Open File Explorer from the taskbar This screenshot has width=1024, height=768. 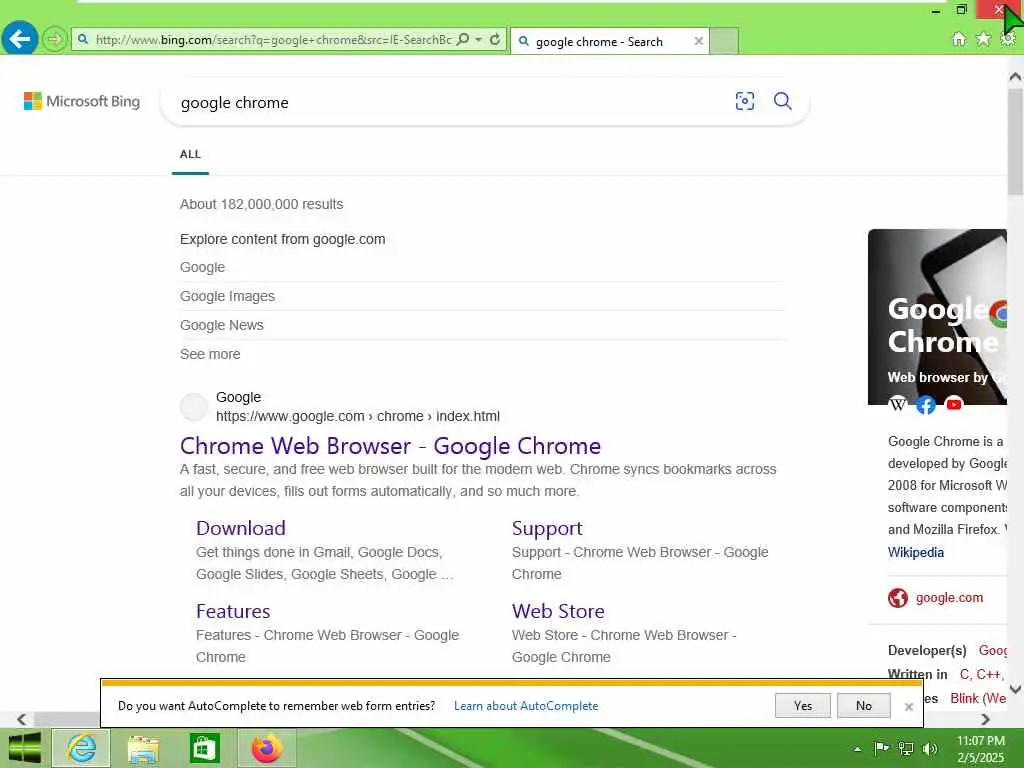click(x=143, y=748)
